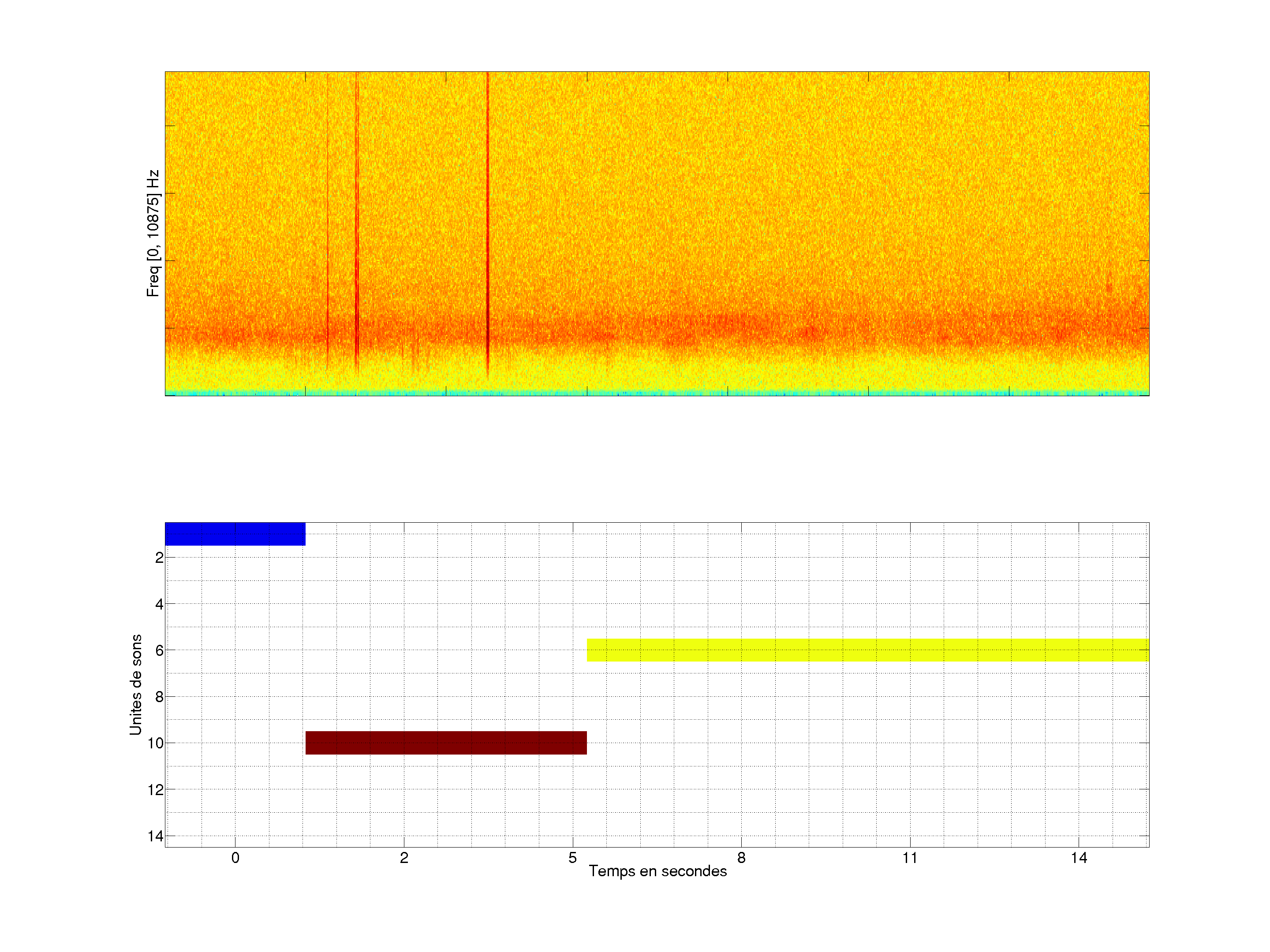Click y-axis tick label 2
Screen dimensions: 1270x952
pos(159,558)
